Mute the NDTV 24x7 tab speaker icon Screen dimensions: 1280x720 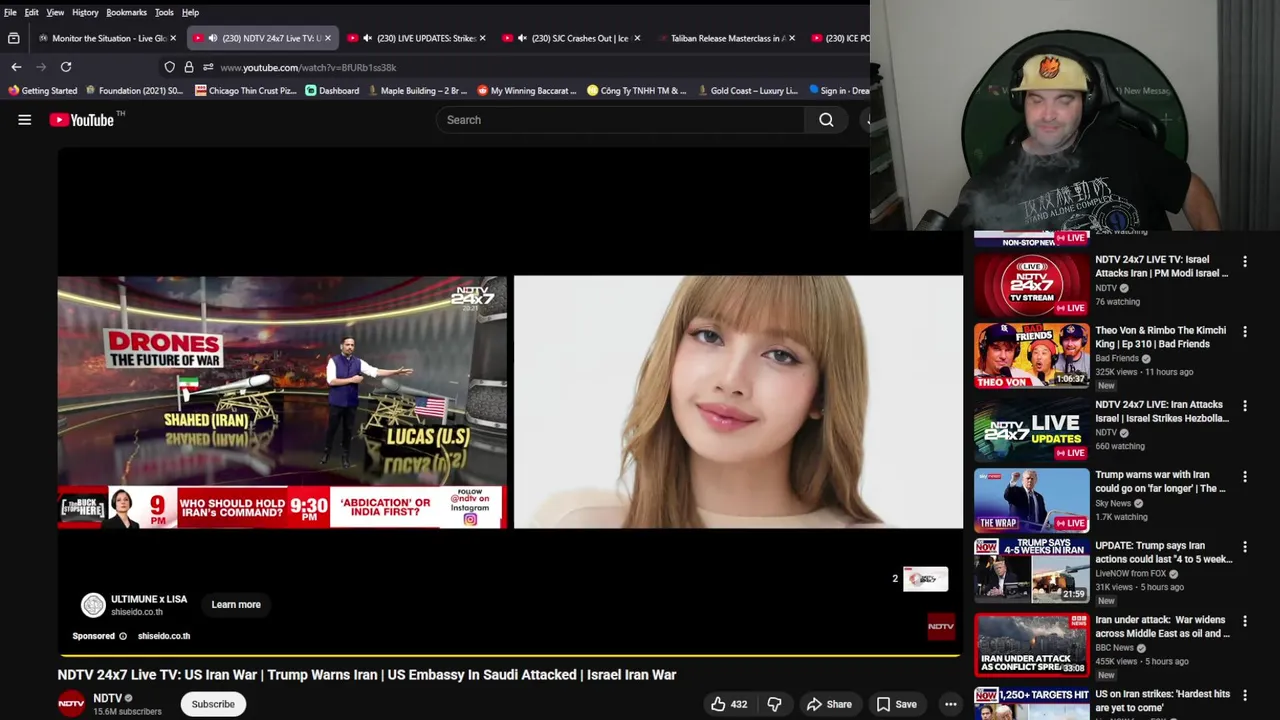[x=213, y=38]
